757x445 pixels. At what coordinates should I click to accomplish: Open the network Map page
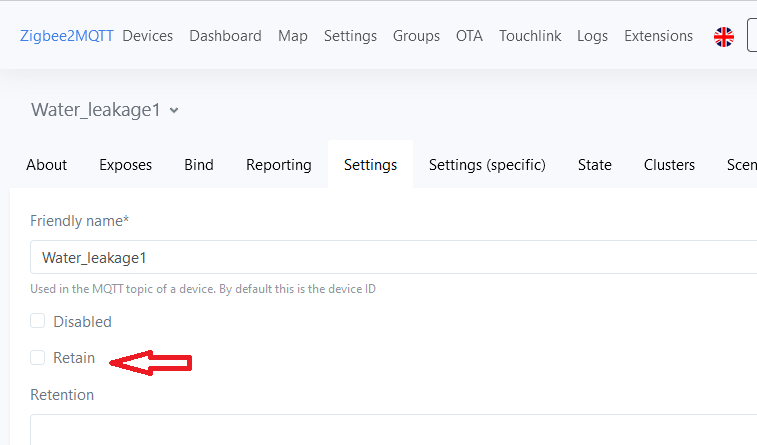[x=293, y=36]
